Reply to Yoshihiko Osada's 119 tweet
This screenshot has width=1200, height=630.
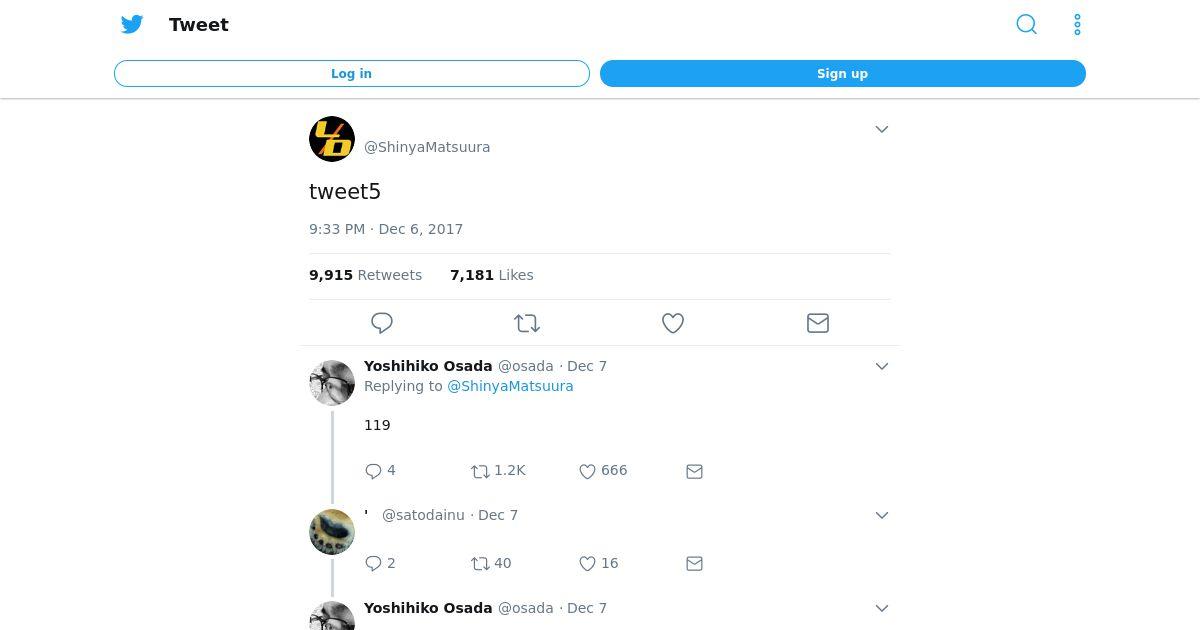click(x=374, y=471)
